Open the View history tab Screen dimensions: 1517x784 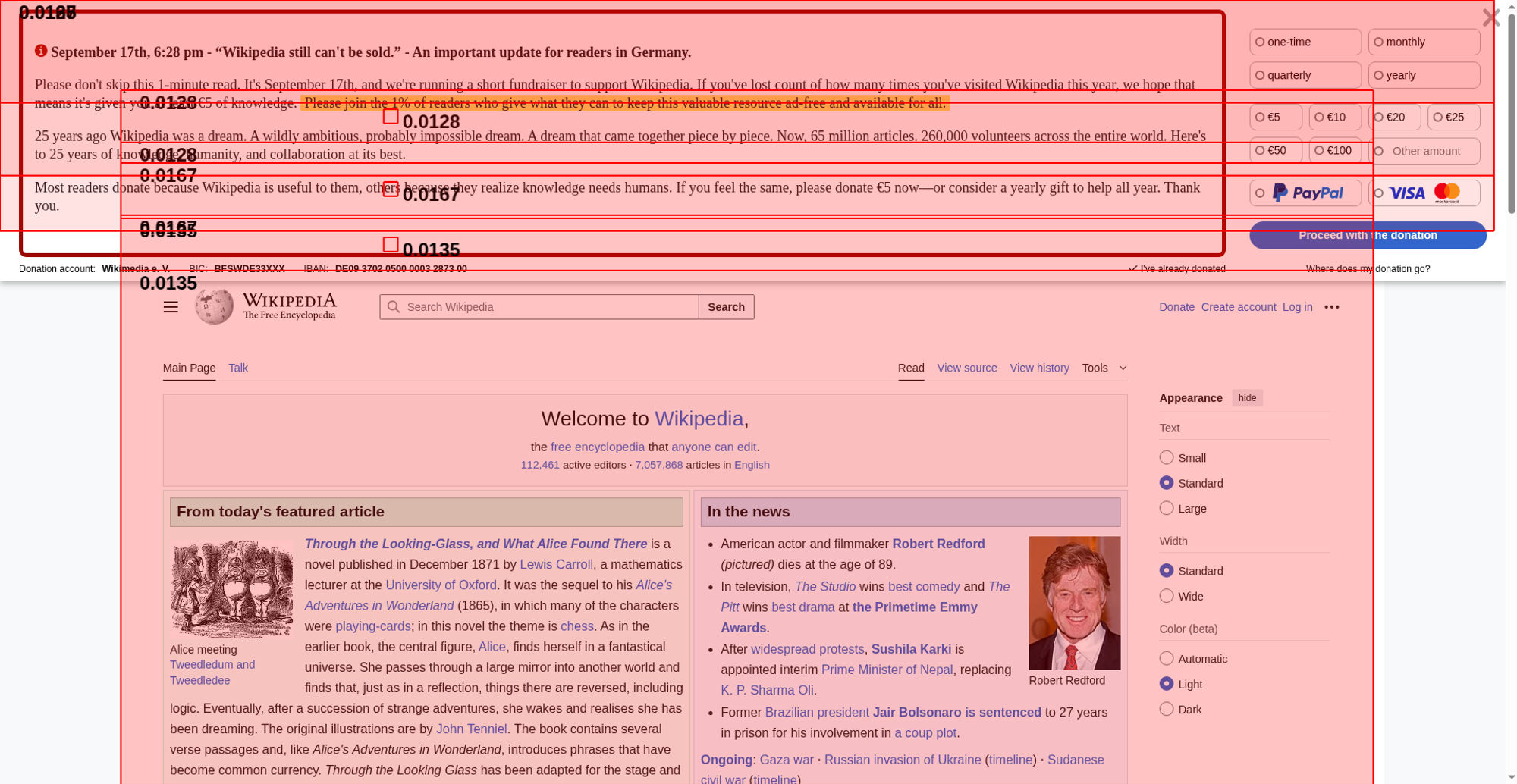(x=1039, y=368)
